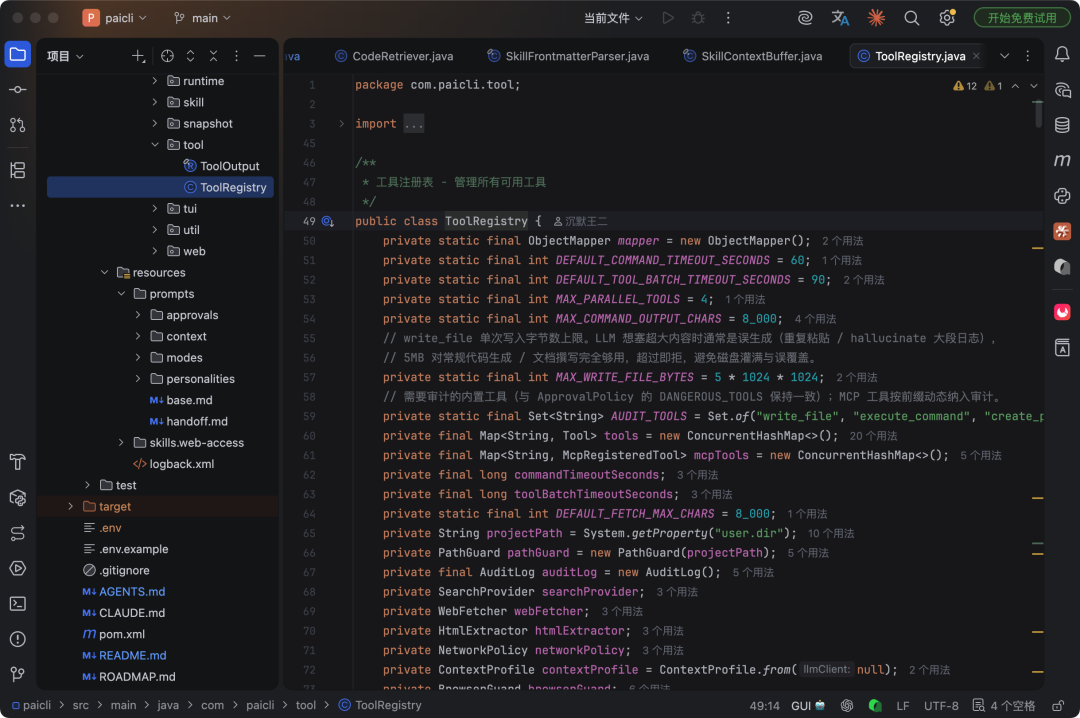Show the hidden tabs dropdown

1004,56
